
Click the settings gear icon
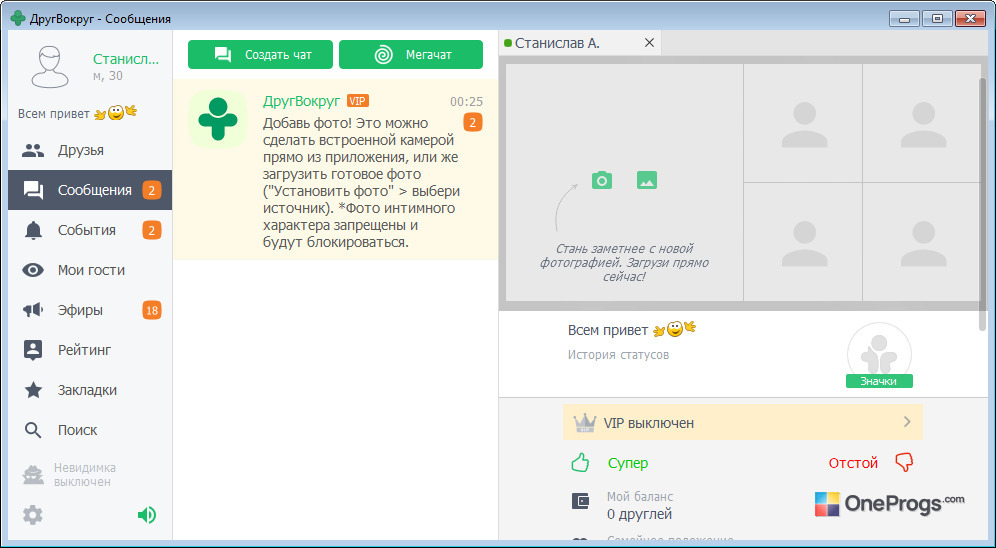(32, 514)
